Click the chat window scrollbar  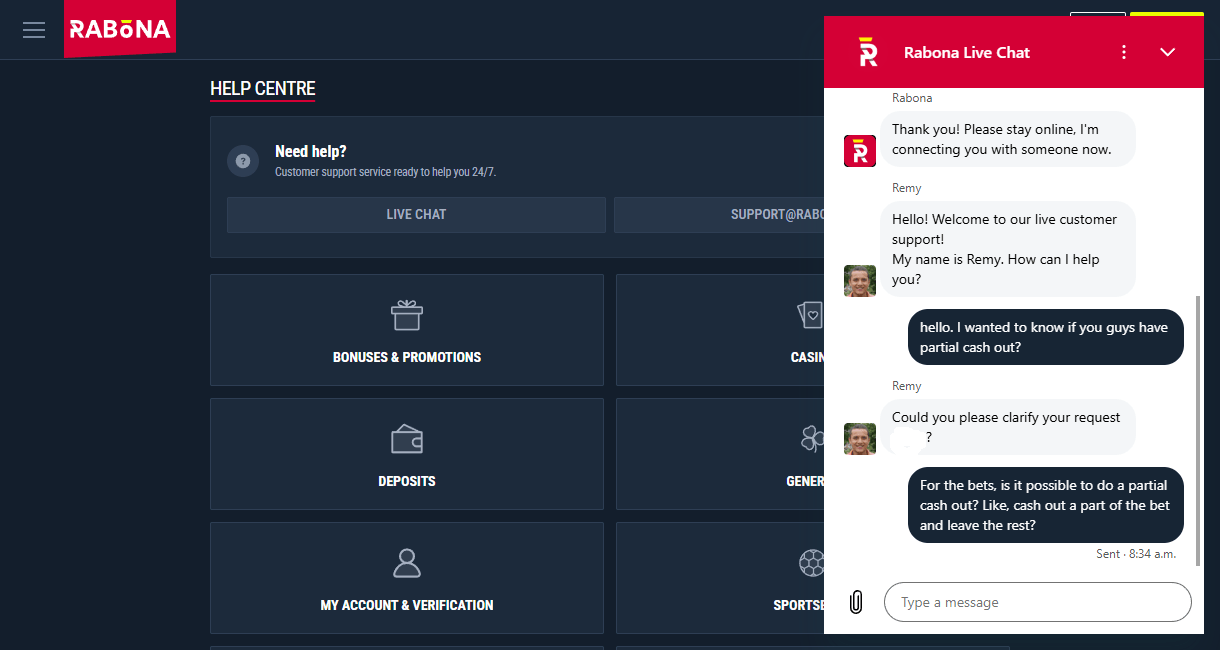[x=1197, y=430]
